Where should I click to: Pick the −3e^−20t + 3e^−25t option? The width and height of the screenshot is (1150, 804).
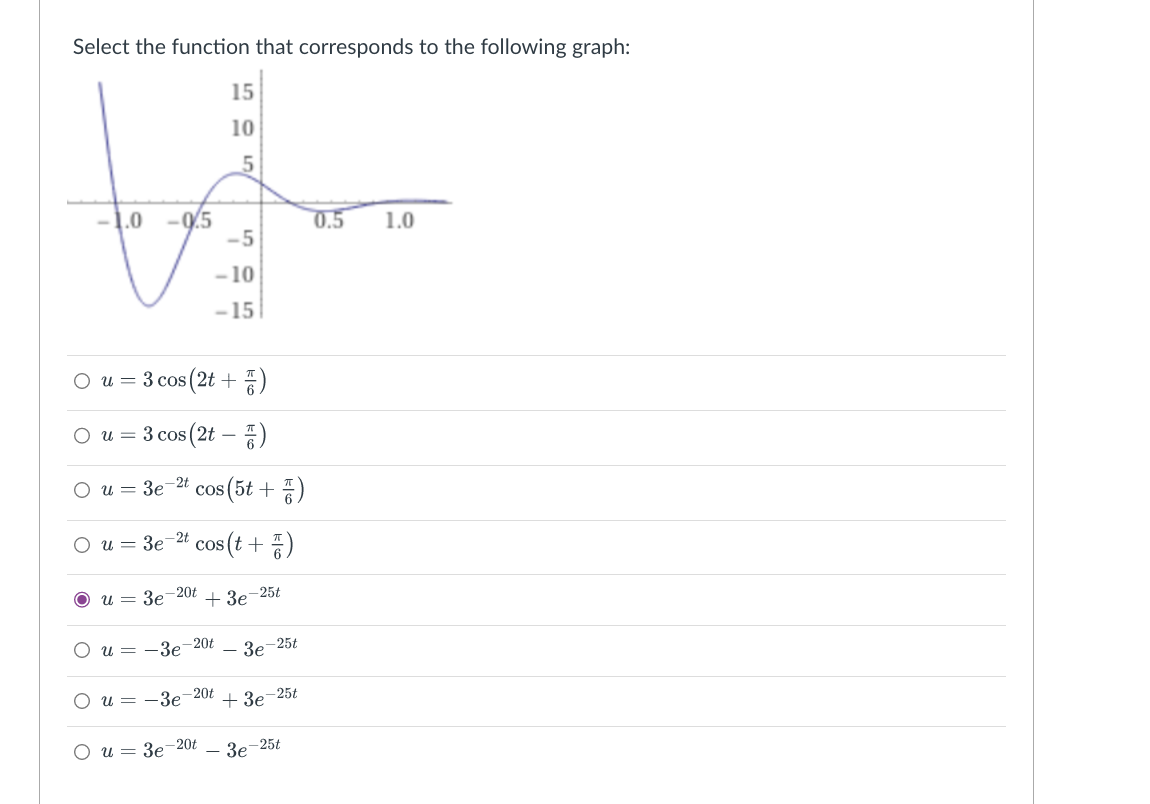click(83, 700)
